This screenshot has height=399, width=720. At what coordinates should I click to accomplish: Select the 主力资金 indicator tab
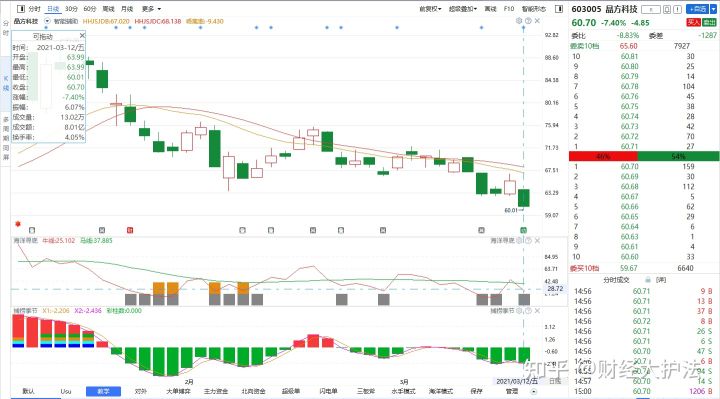coord(216,391)
